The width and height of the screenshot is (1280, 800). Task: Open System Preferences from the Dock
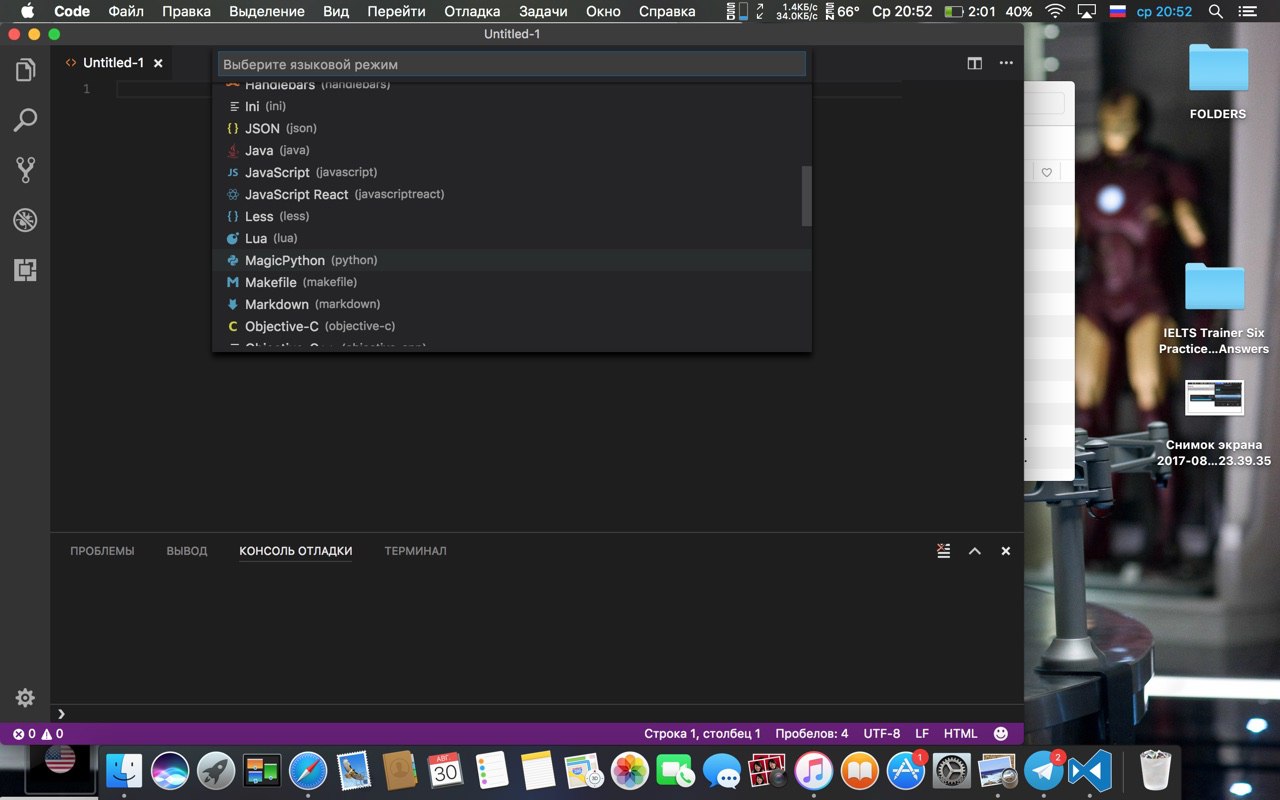(952, 770)
